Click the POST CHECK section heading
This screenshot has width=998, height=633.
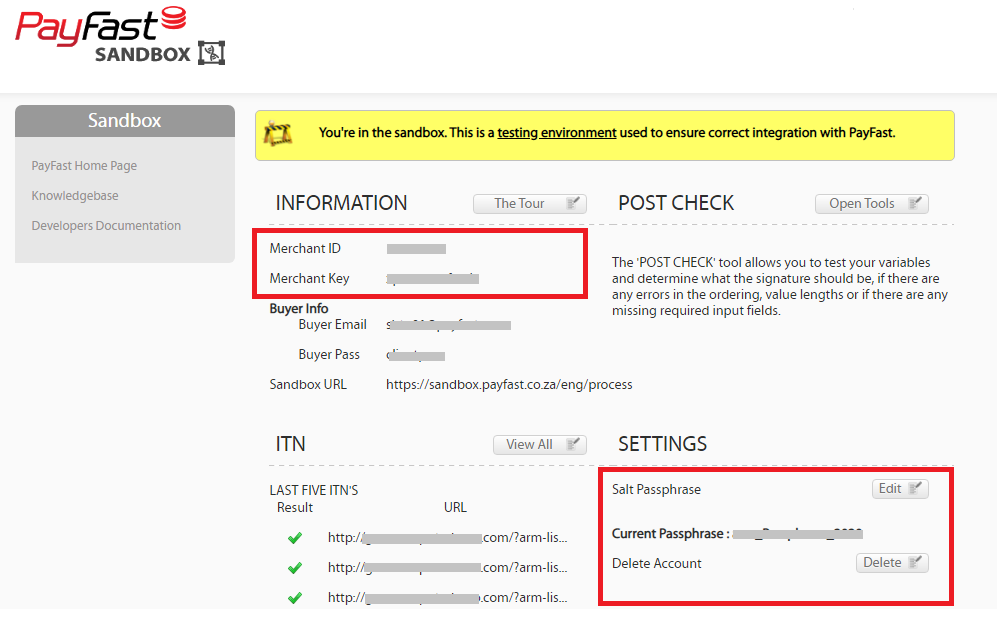click(x=676, y=203)
